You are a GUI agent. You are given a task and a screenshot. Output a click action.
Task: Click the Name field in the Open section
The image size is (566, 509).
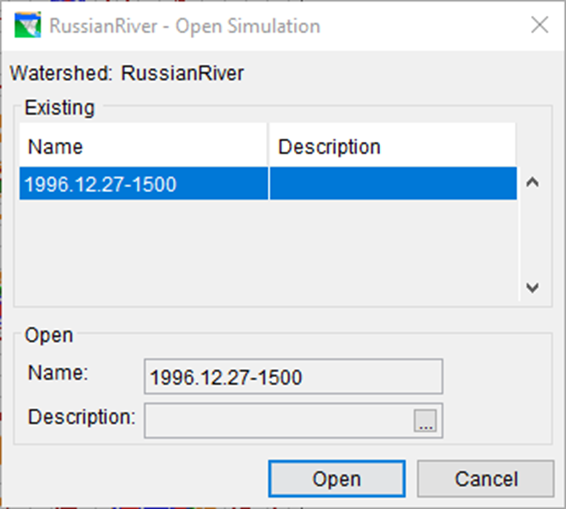tap(293, 377)
